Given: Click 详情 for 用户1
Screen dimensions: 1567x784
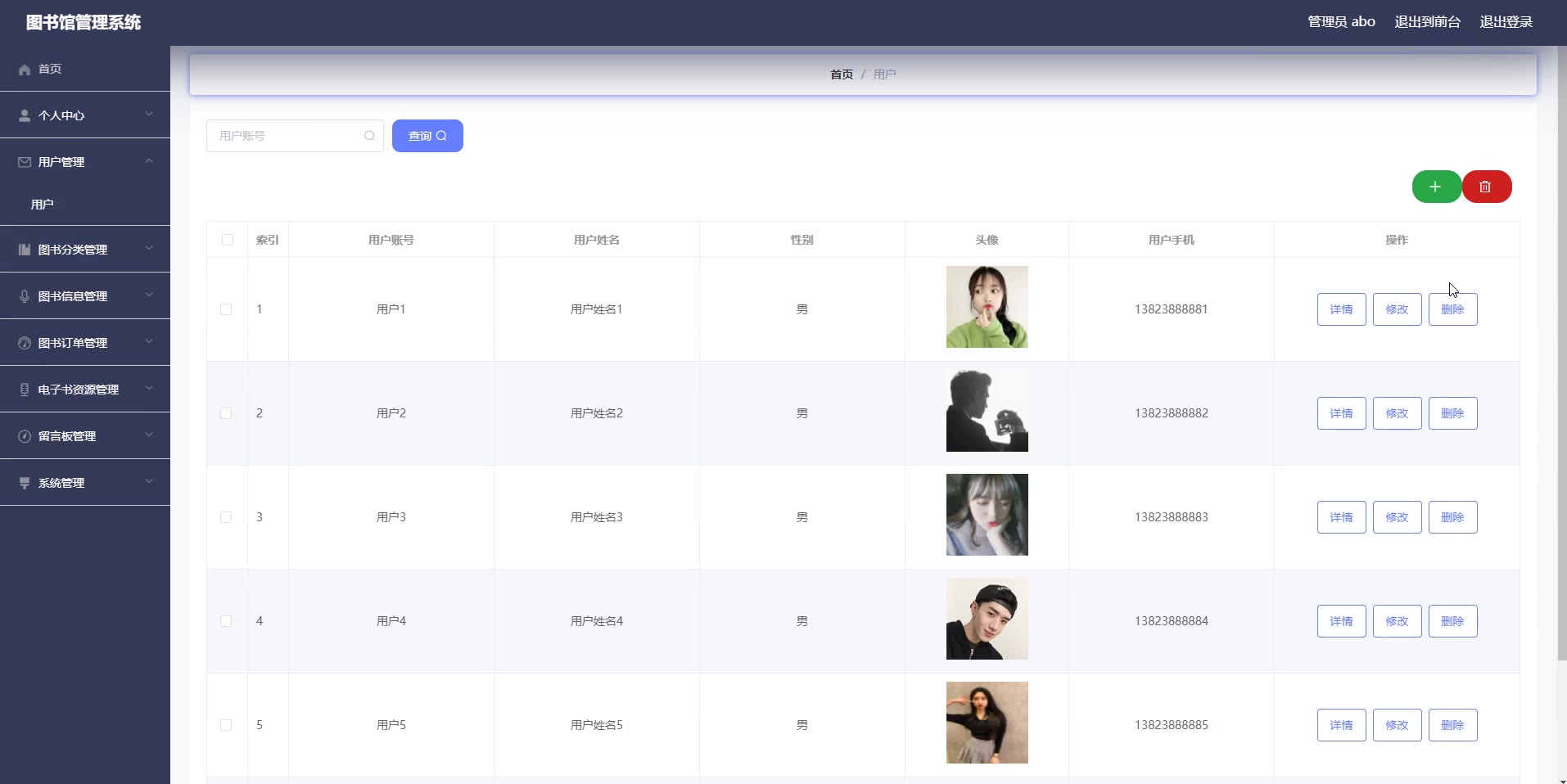Looking at the screenshot, I should click(1341, 309).
